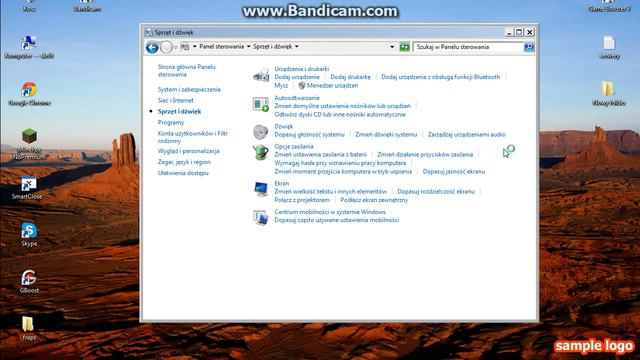Expand dropdown after Sprzęt i dźwięk breadcrumb

coord(297,47)
